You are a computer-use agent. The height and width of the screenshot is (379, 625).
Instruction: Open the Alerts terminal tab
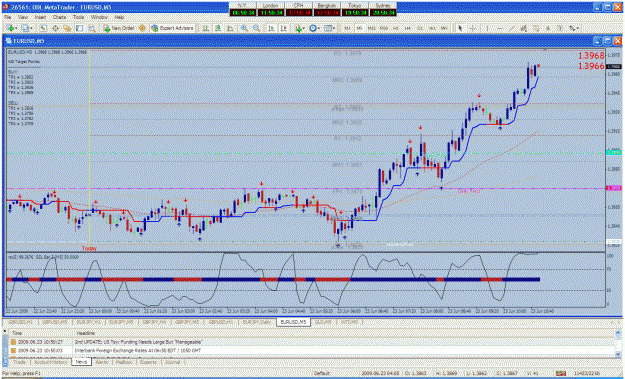tap(102, 362)
